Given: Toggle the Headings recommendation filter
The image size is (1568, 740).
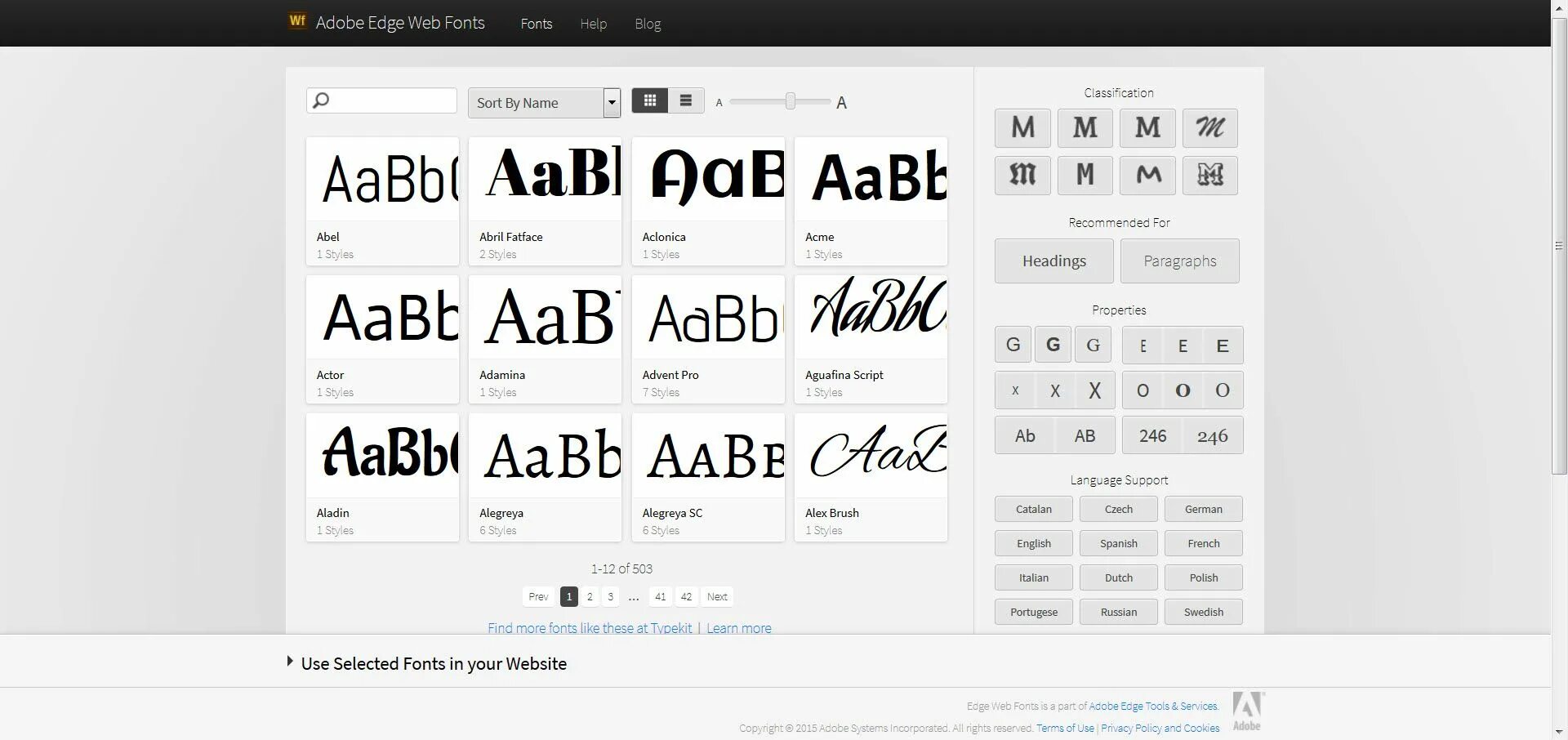Looking at the screenshot, I should (1054, 261).
